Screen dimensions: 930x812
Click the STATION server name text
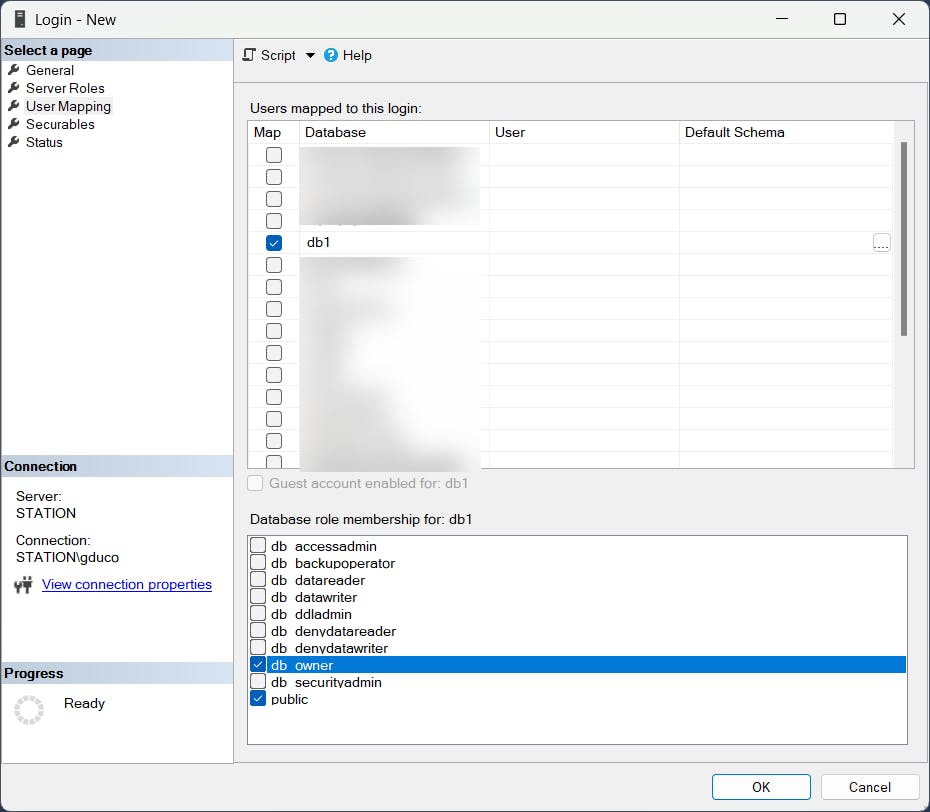coord(46,513)
